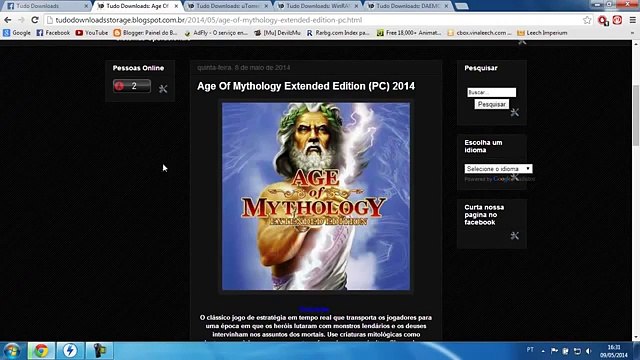Open the [Mu] DevilsMu bookmark
The width and height of the screenshot is (640, 360).
click(278, 33)
